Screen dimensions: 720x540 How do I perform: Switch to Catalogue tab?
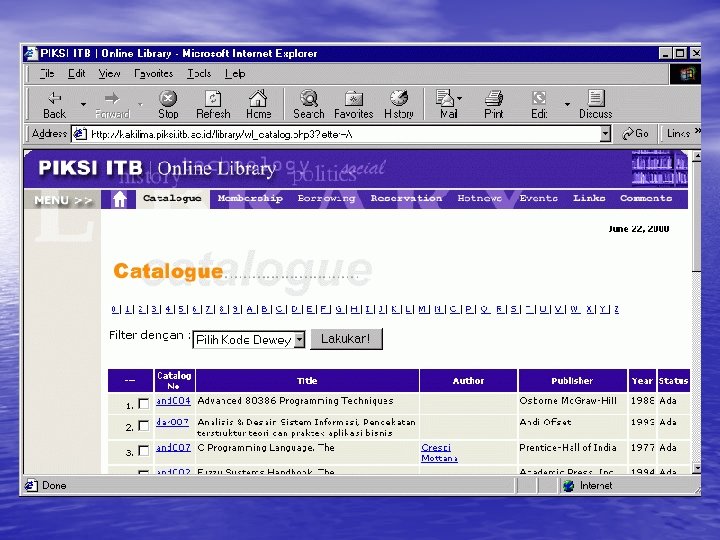pos(172,199)
